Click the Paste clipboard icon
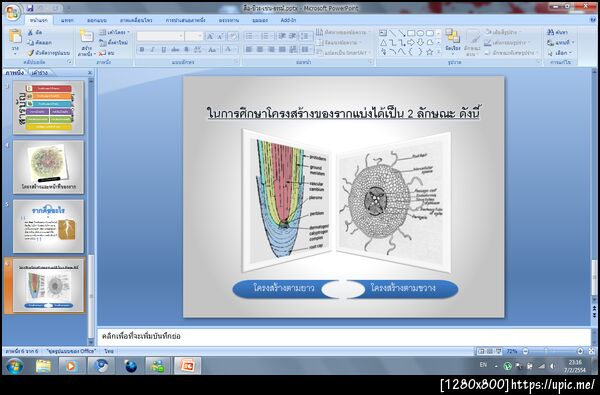600x395 pixels. pos(15,36)
